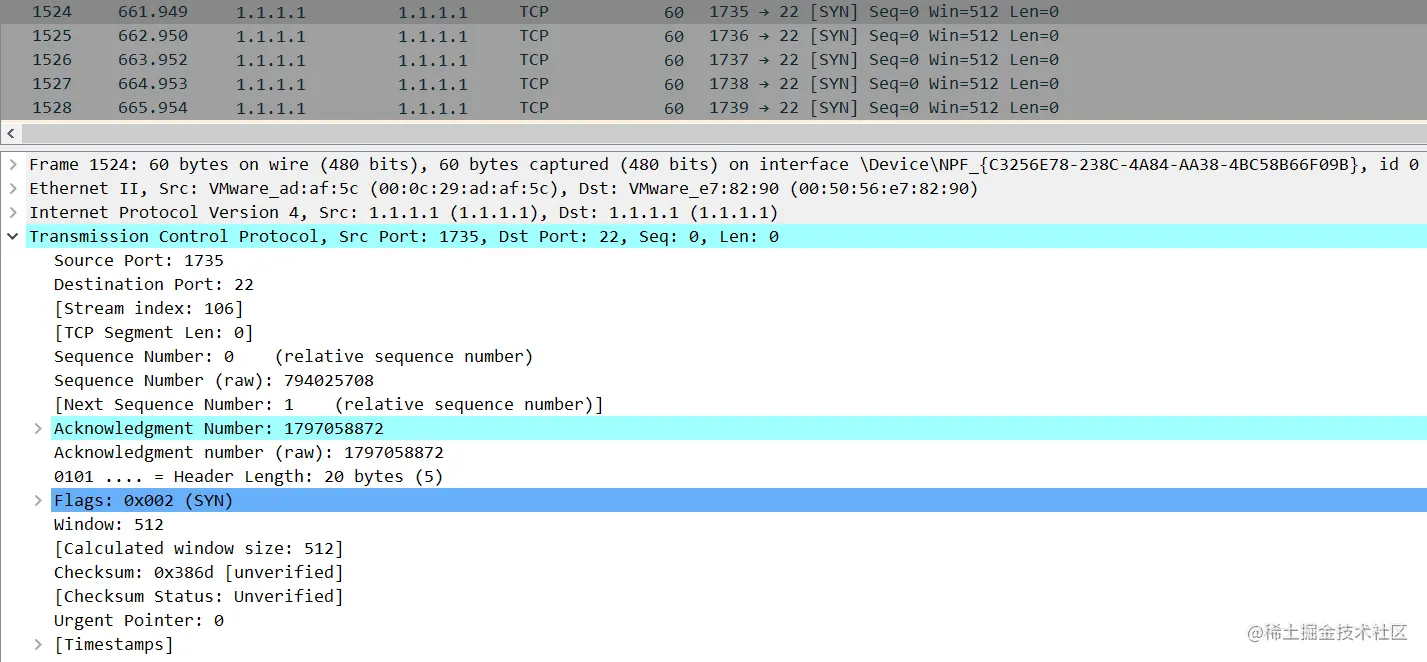The image size is (1427, 662).
Task: Select Checksum: 0x386d [unverified] field
Action: pyautogui.click(x=199, y=573)
